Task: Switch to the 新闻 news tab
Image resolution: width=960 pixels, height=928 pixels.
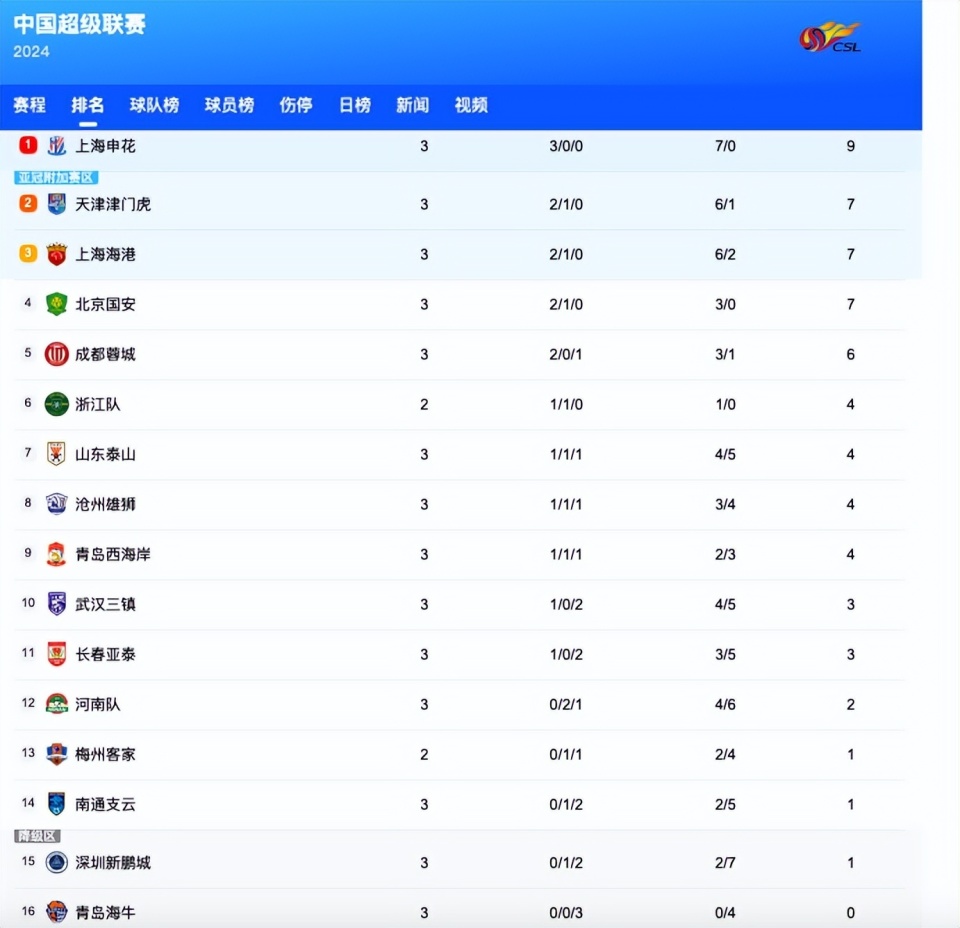Action: coord(412,105)
